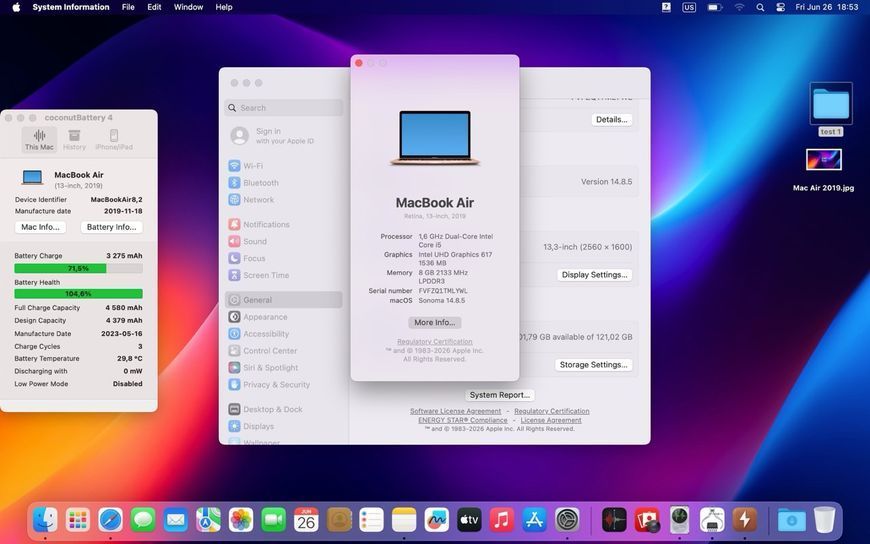Select Mac Air 2019.jpg desktop thumbnail
Viewport: 870px width, 544px height.
[823, 160]
